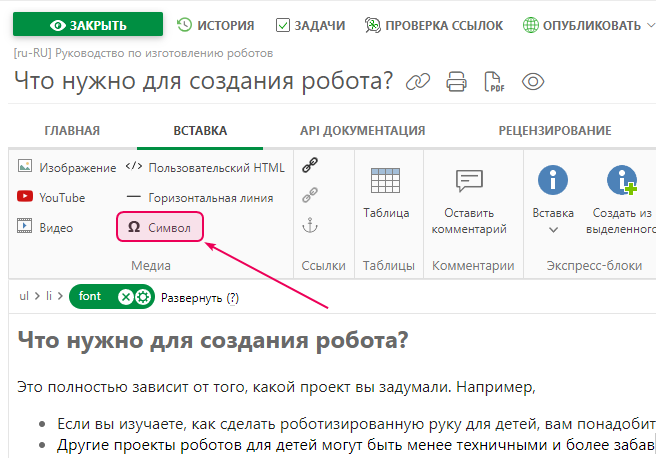Remove font tag with X icon

[x=125, y=297]
